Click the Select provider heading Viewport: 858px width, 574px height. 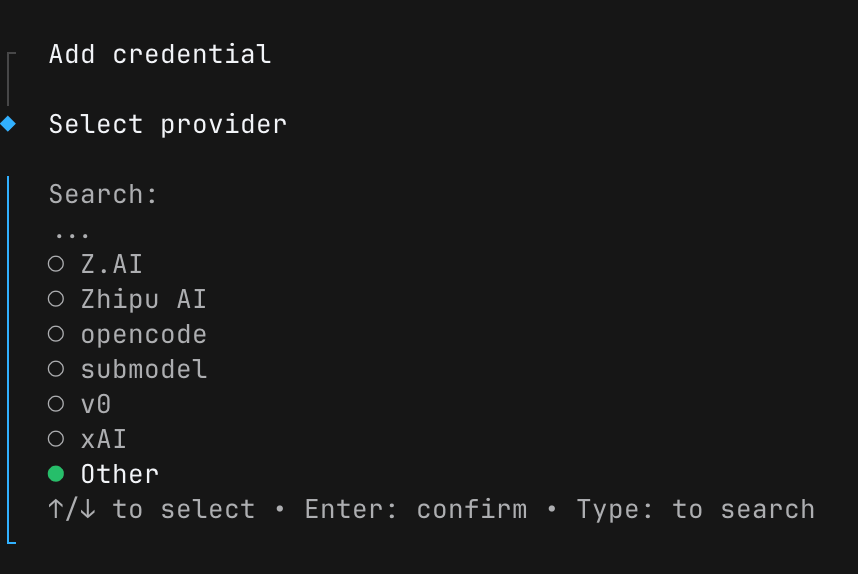click(x=168, y=124)
